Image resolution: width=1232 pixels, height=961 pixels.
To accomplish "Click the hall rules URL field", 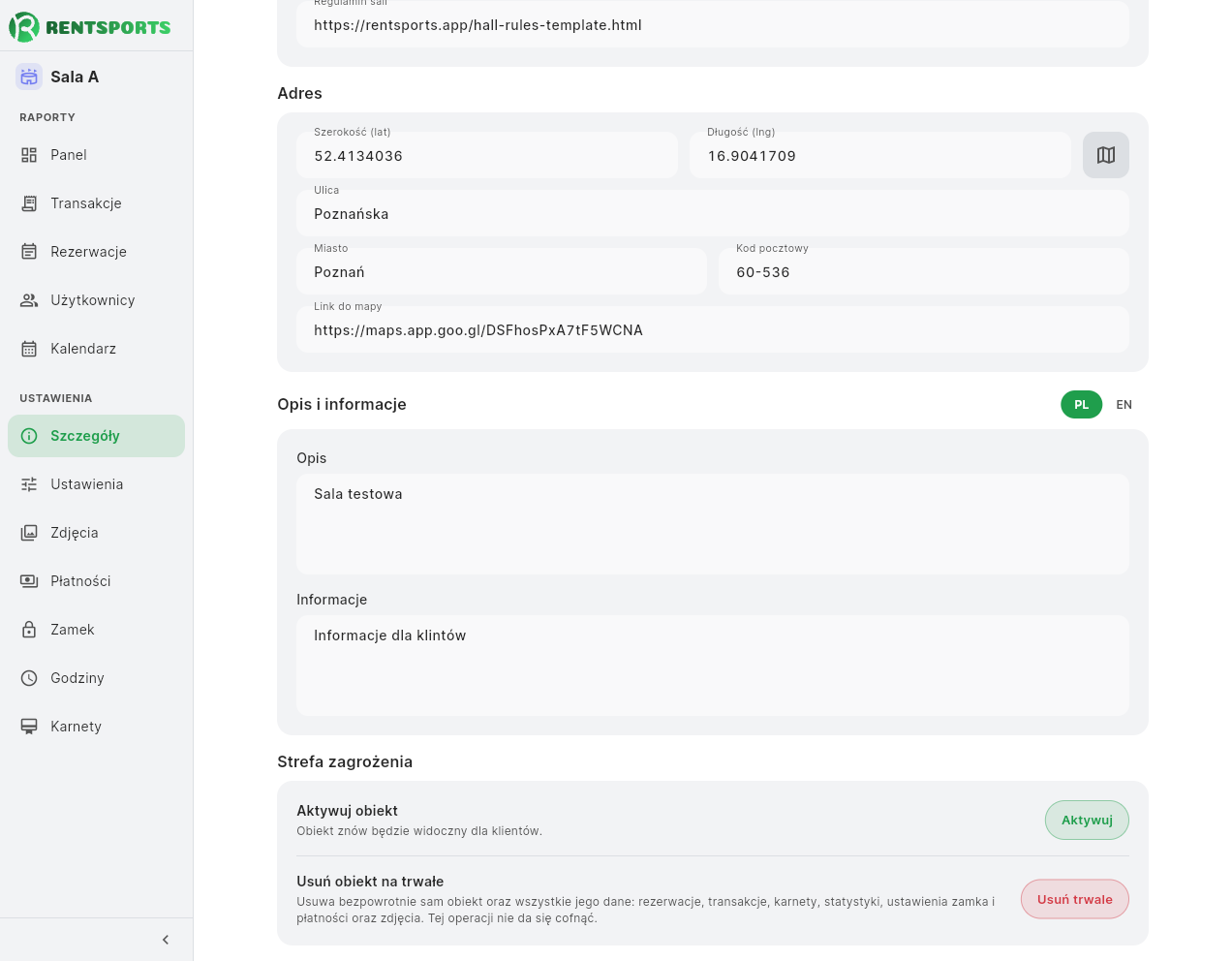I will pos(713,24).
